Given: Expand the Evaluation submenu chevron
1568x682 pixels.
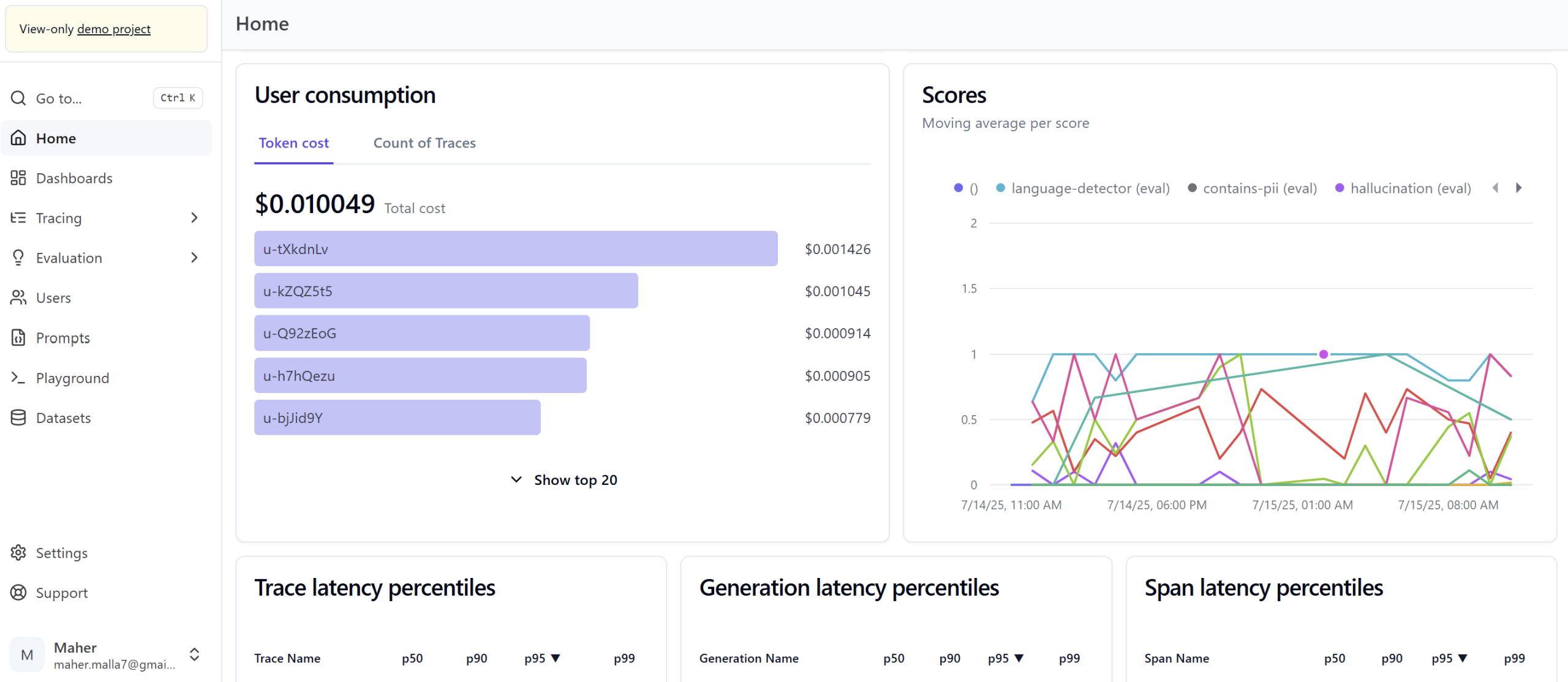Looking at the screenshot, I should 194,258.
